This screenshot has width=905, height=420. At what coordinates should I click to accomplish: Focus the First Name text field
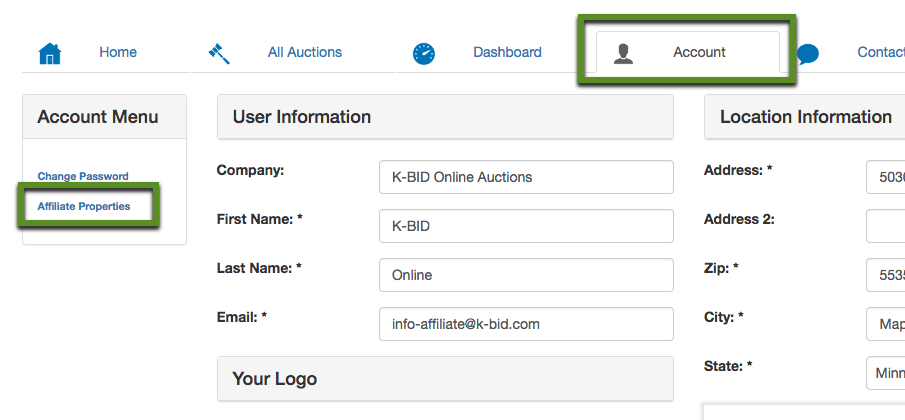coord(526,226)
